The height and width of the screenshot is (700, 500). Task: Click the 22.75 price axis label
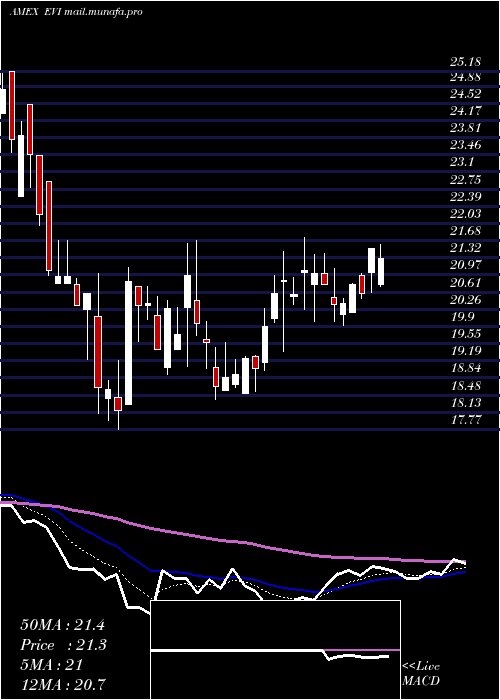point(465,180)
